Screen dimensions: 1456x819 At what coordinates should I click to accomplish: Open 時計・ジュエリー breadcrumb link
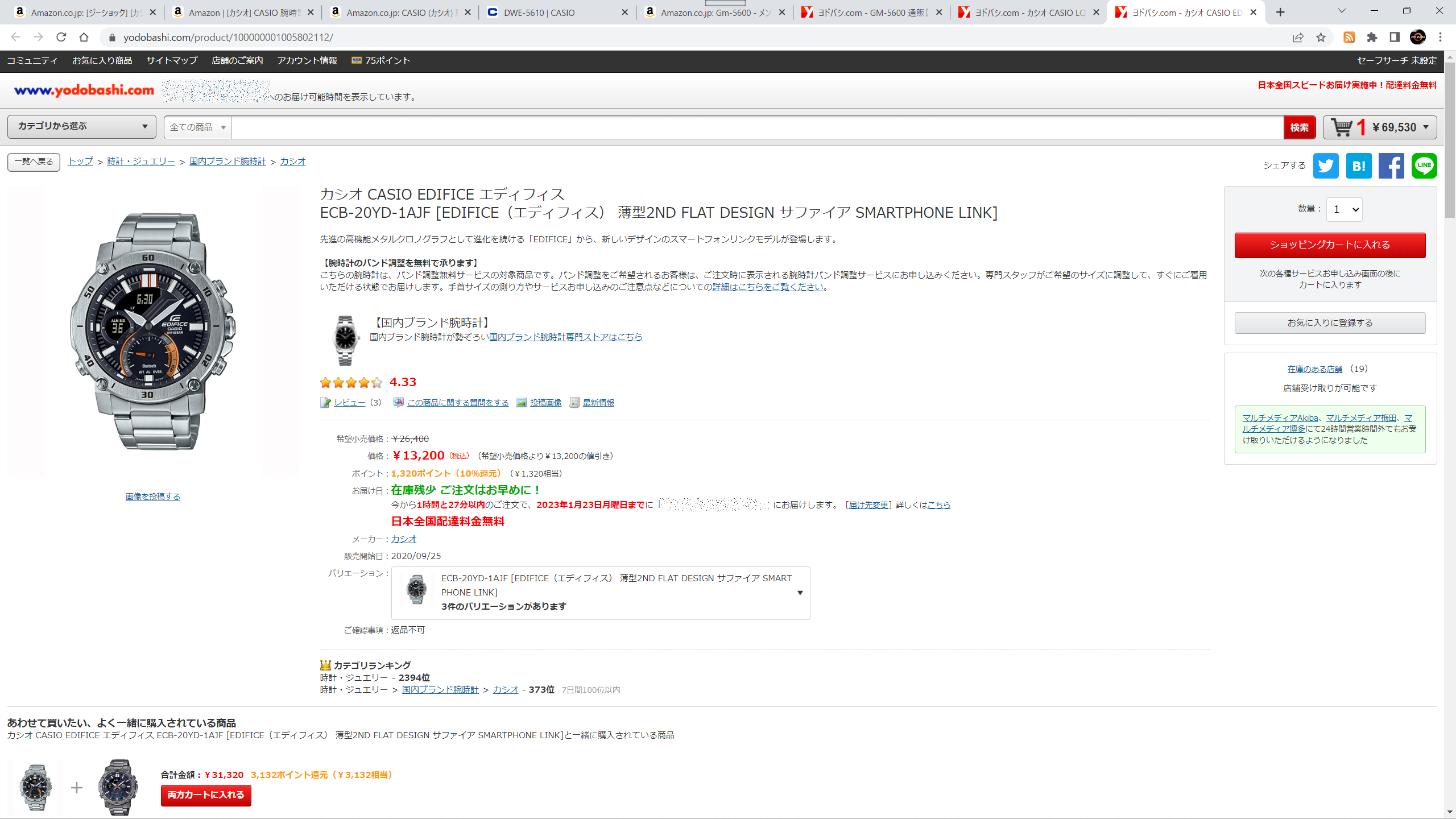pos(141,162)
